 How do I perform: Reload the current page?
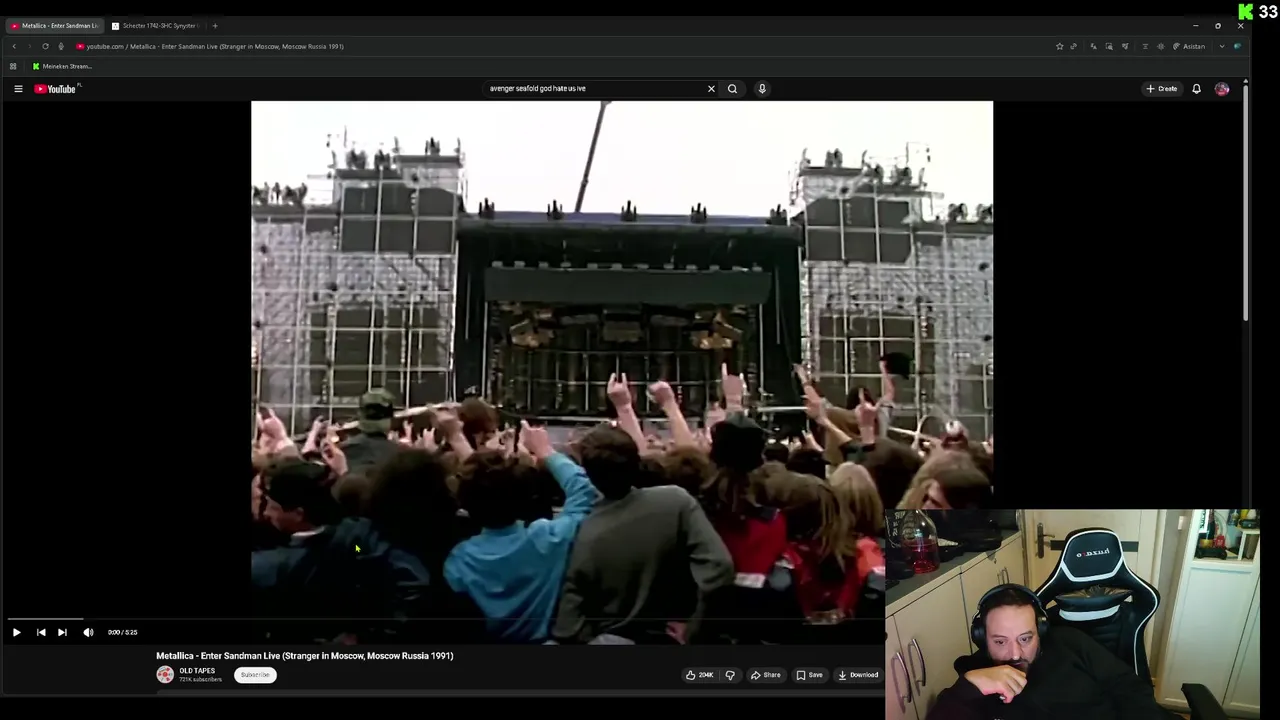pyautogui.click(x=45, y=46)
